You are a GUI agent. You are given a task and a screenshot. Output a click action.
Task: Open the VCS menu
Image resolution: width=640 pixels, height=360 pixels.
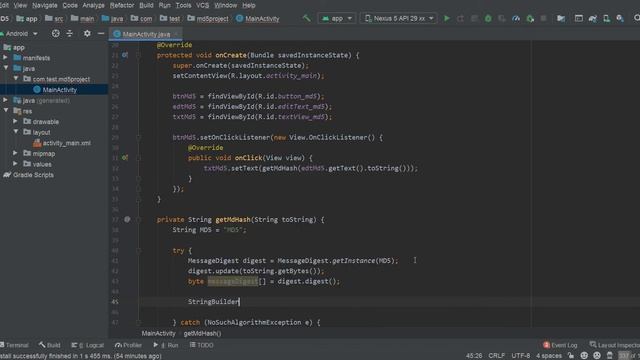pyautogui.click(x=202, y=5)
